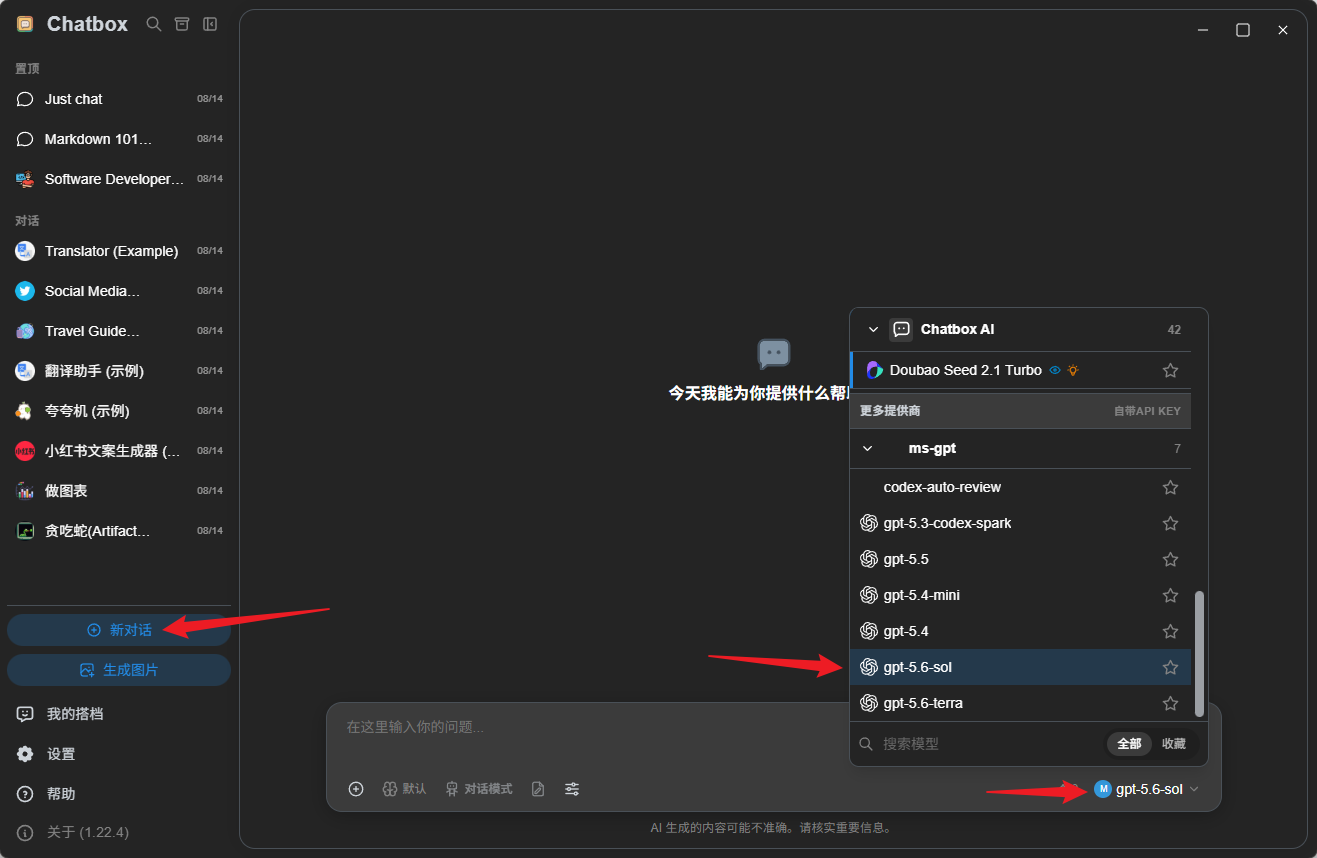The height and width of the screenshot is (858, 1317).
Task: Click the 夸夸机 (示例) conversation icon
Action: [x=25, y=411]
